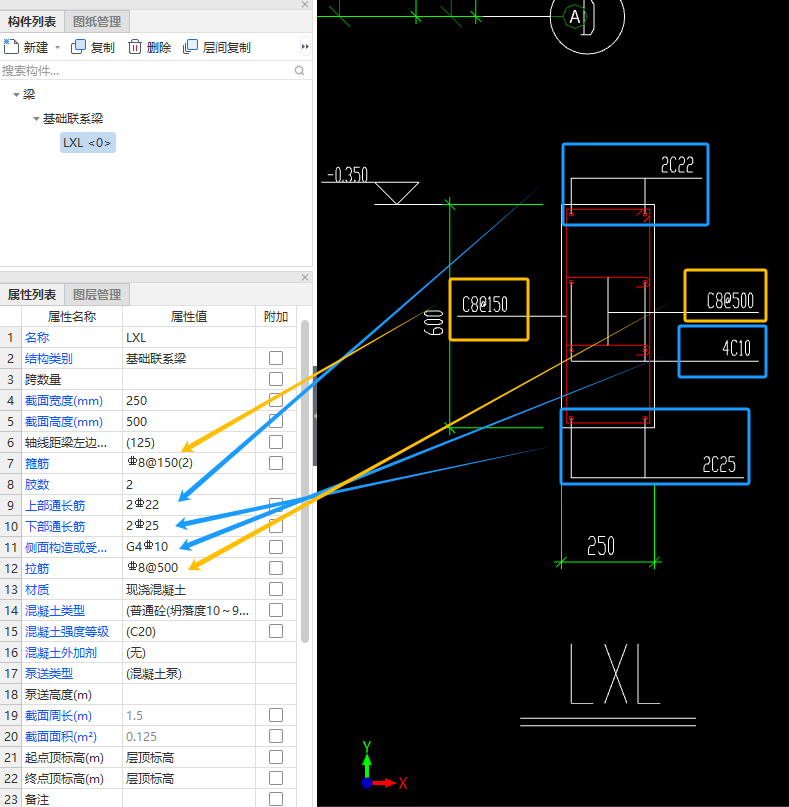789x807 pixels.
Task: Toggle the 跨数量 附加 checkbox
Action: tap(276, 379)
